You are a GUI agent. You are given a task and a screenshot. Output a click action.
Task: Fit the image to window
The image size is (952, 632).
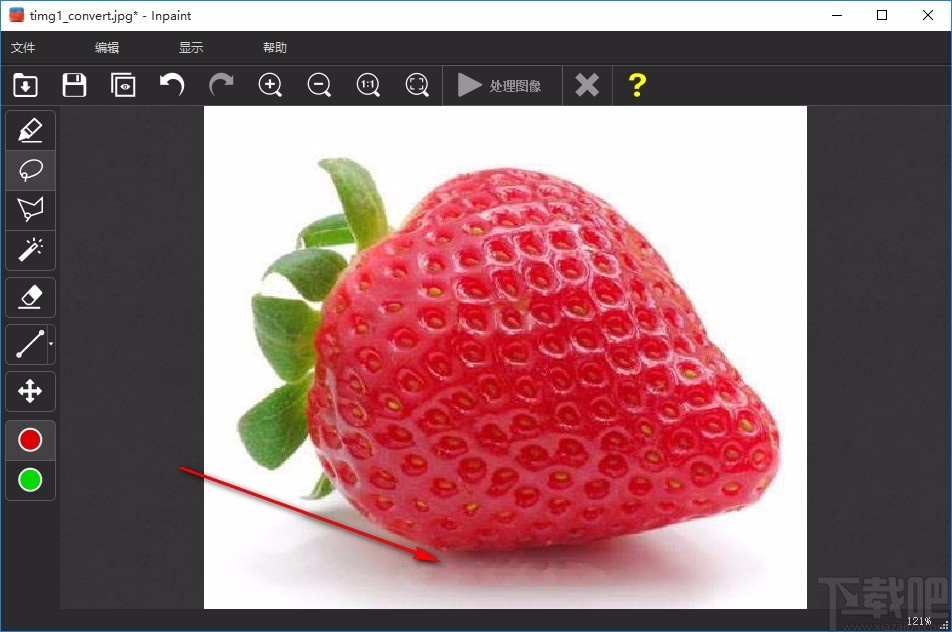pos(417,85)
